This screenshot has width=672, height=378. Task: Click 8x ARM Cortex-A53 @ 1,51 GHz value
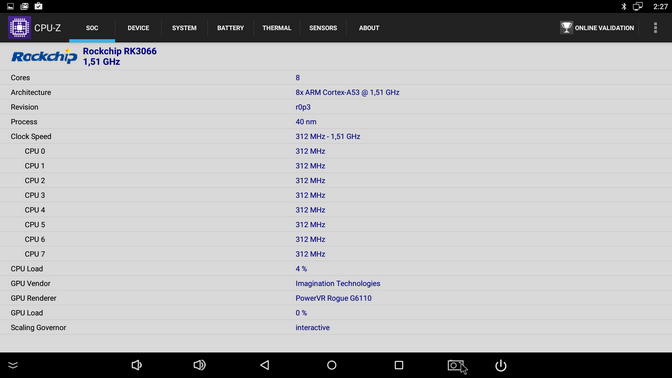tap(347, 92)
